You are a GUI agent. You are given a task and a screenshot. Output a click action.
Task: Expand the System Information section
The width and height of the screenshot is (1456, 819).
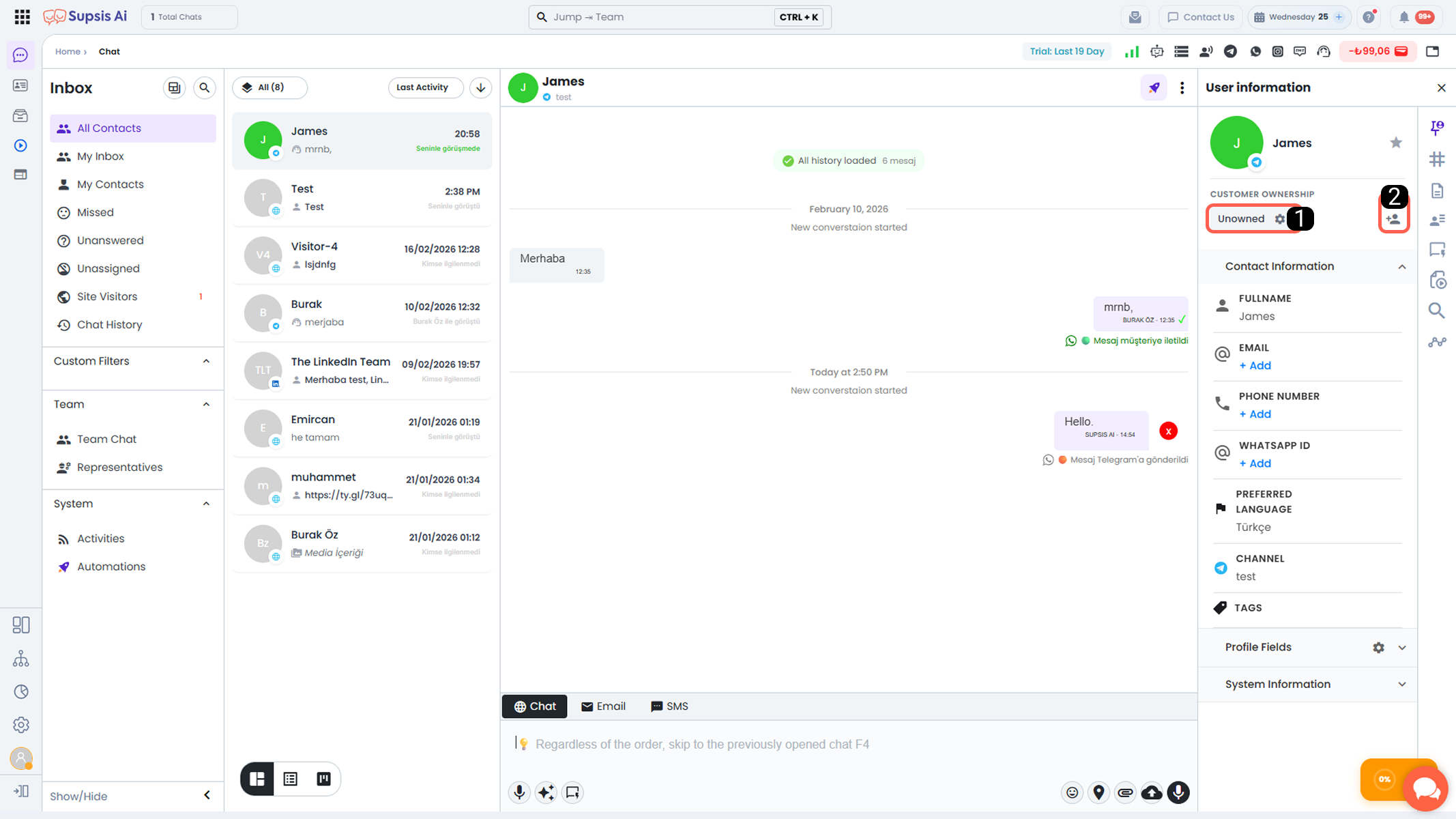pyautogui.click(x=1401, y=685)
